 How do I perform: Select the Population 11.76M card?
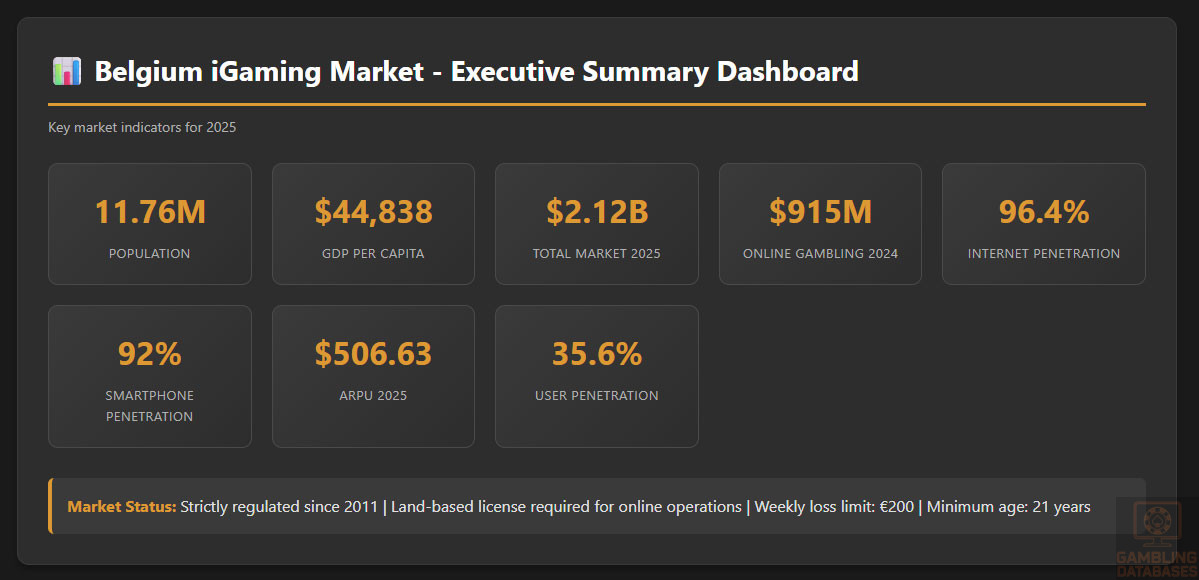(x=150, y=224)
